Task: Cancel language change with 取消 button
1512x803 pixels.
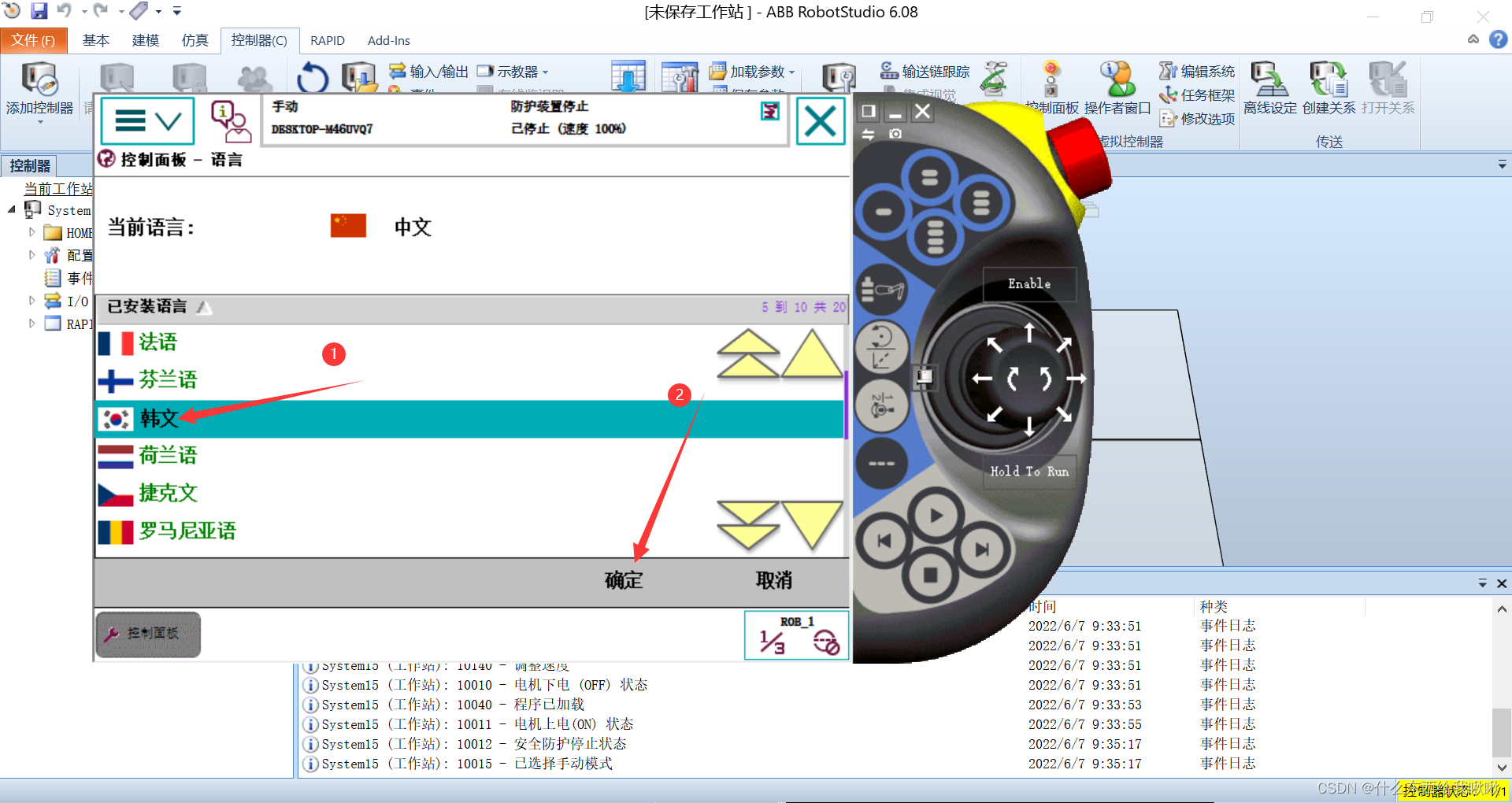Action: tap(774, 581)
